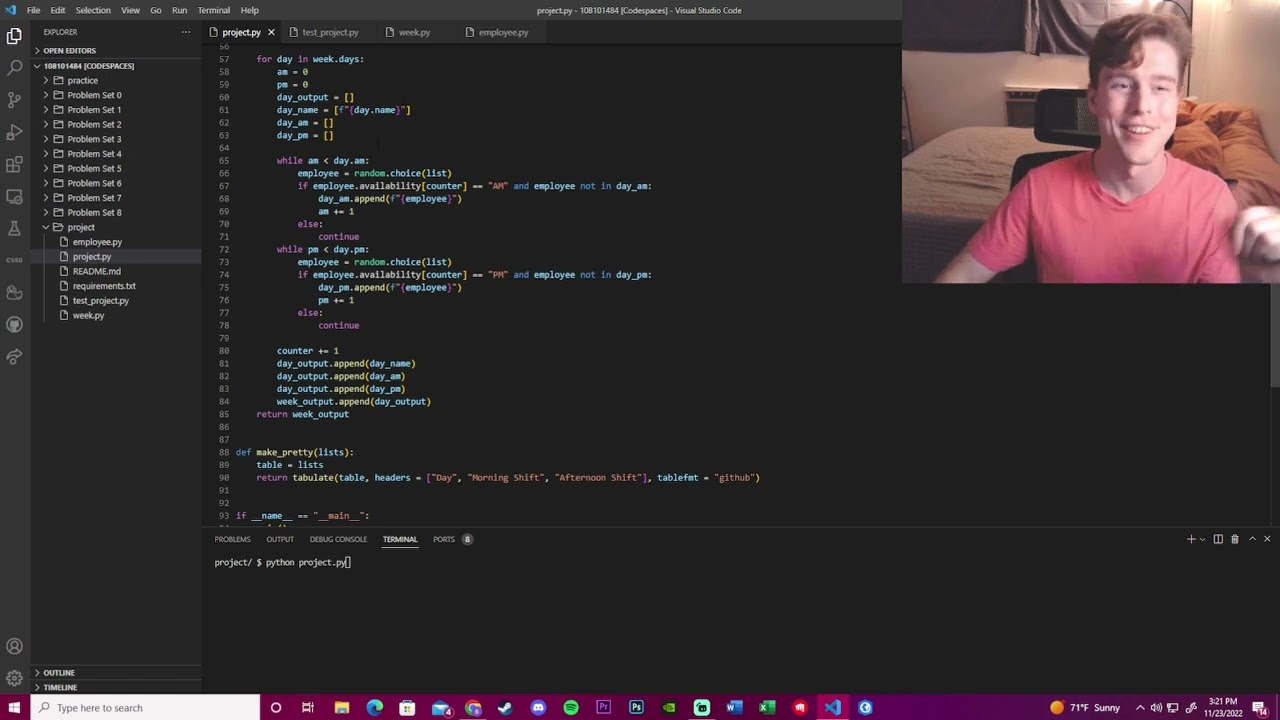Open the GitHub view in the activity bar

[x=14, y=324]
